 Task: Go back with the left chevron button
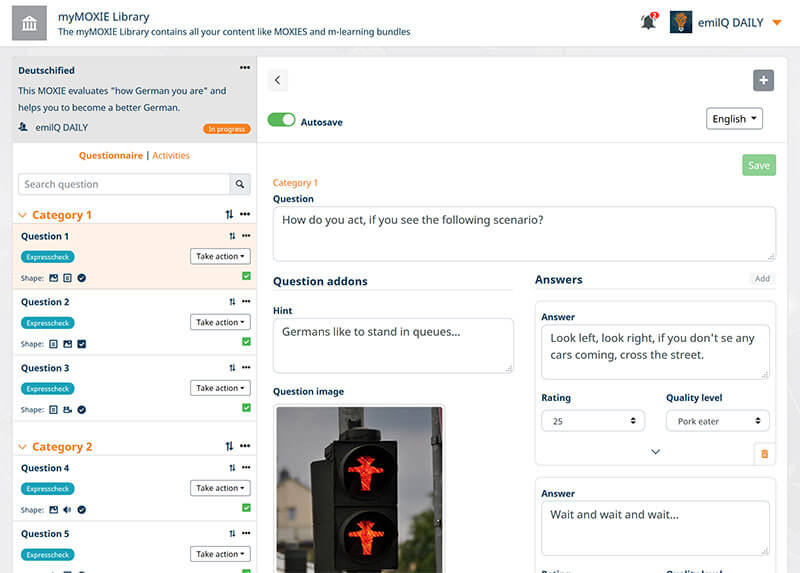coord(278,80)
